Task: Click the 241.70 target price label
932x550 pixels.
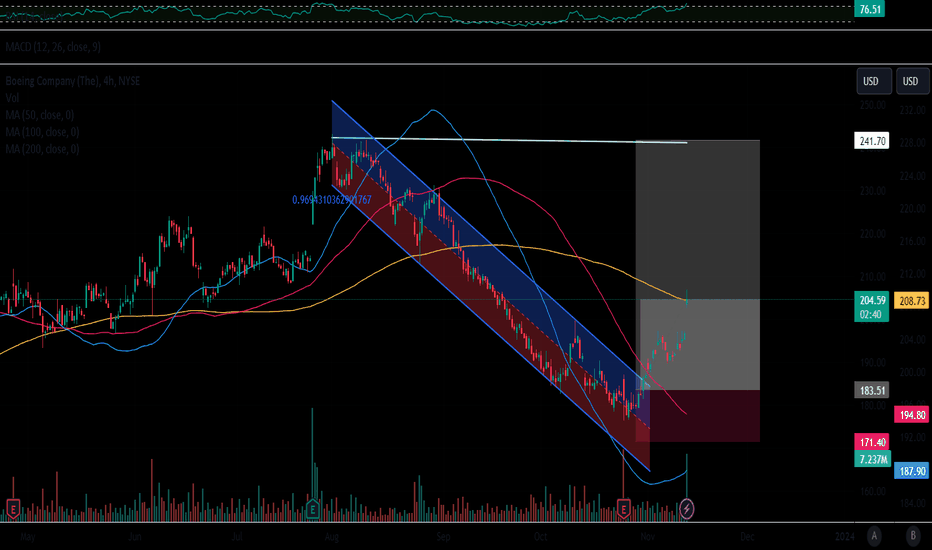Action: [872, 141]
